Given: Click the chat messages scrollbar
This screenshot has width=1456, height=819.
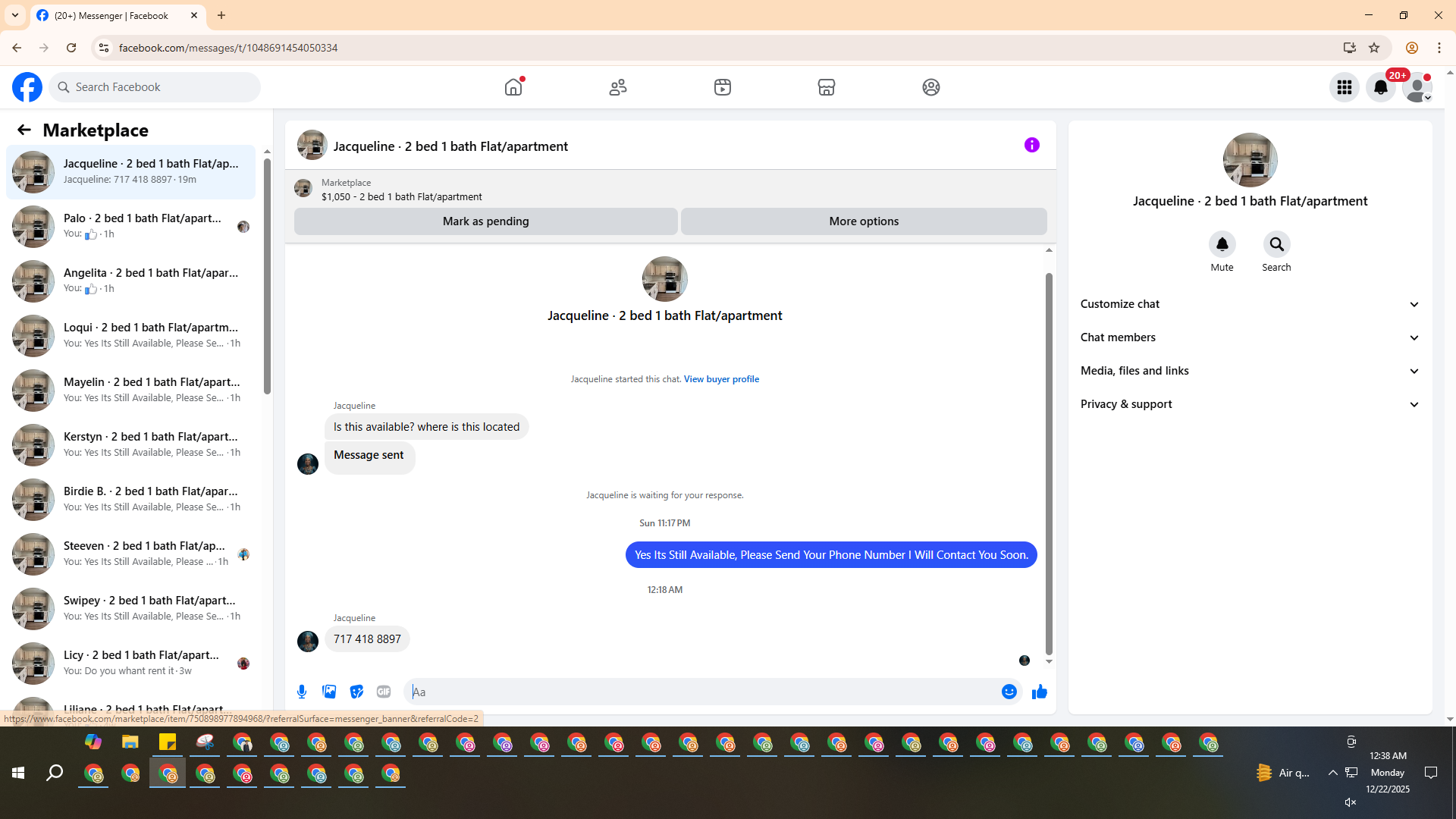Looking at the screenshot, I should [x=1049, y=464].
